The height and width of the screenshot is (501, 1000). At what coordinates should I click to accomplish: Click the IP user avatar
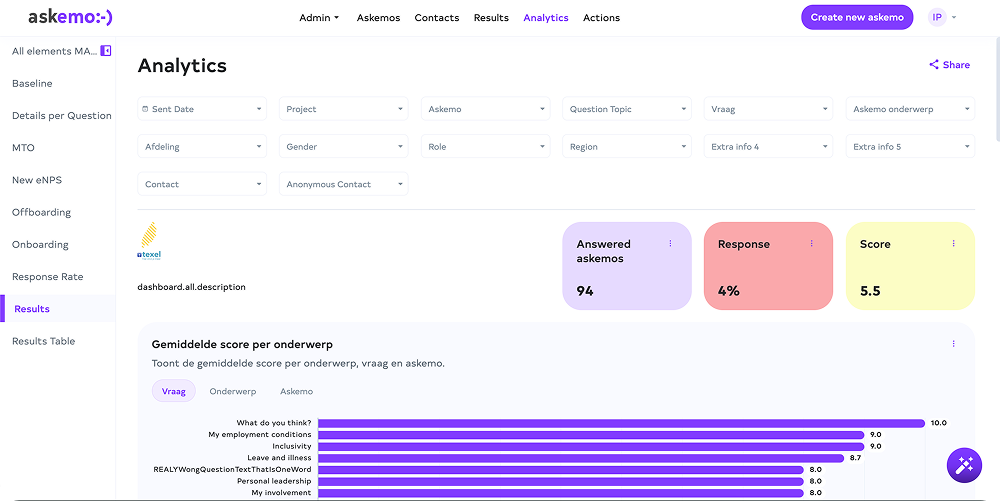coord(937,17)
